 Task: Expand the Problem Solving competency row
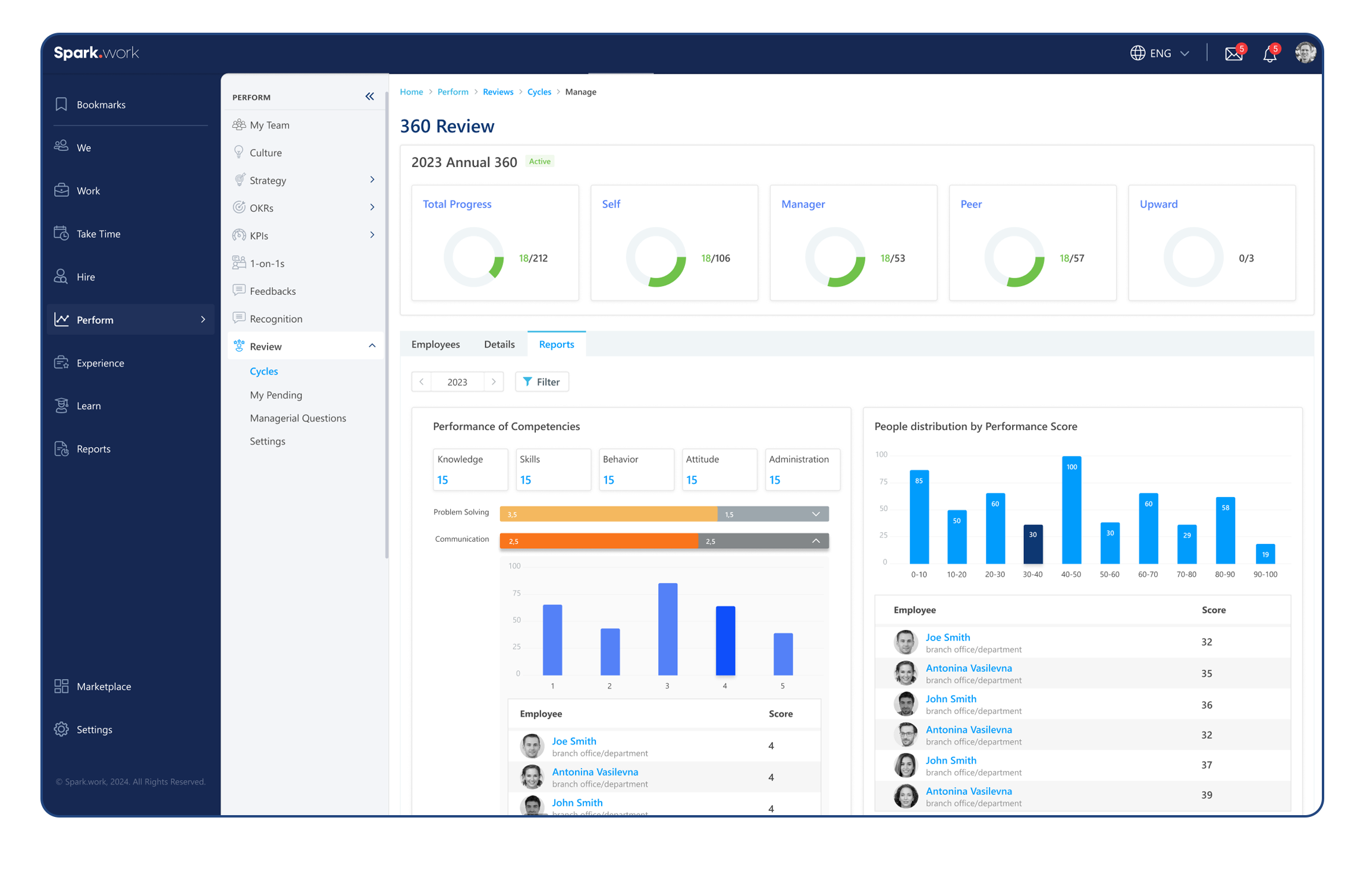[816, 513]
